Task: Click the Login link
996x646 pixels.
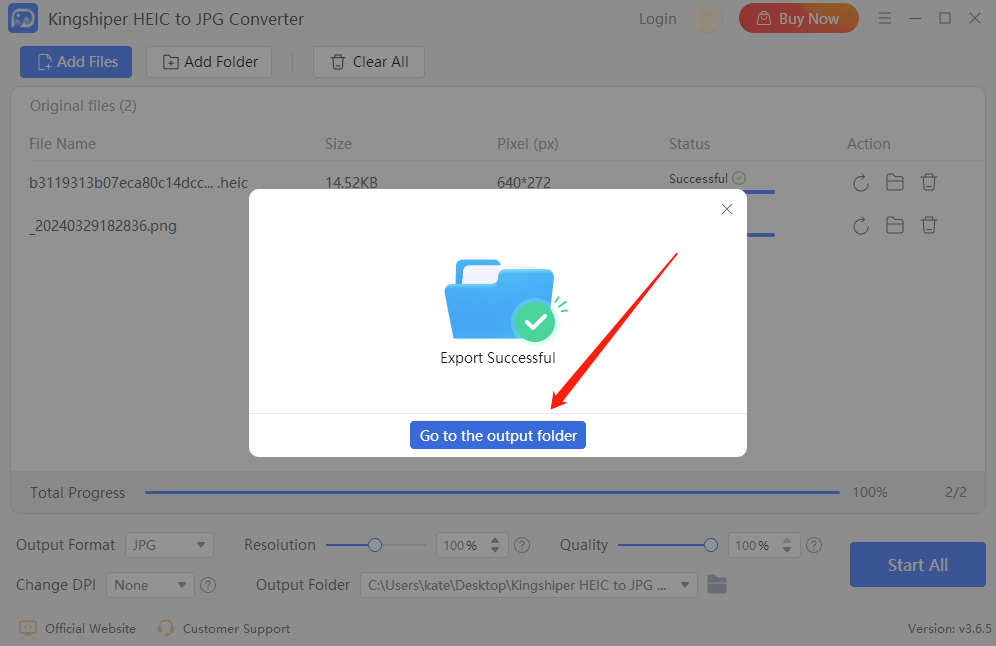Action: [657, 19]
